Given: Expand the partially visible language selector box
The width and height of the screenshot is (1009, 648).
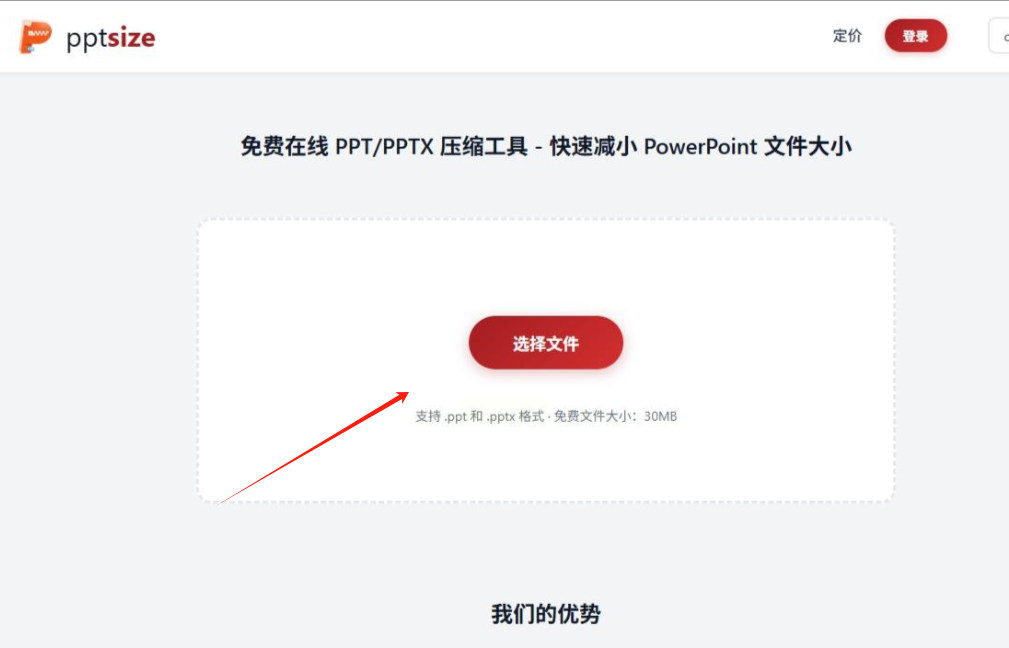Looking at the screenshot, I should [999, 36].
